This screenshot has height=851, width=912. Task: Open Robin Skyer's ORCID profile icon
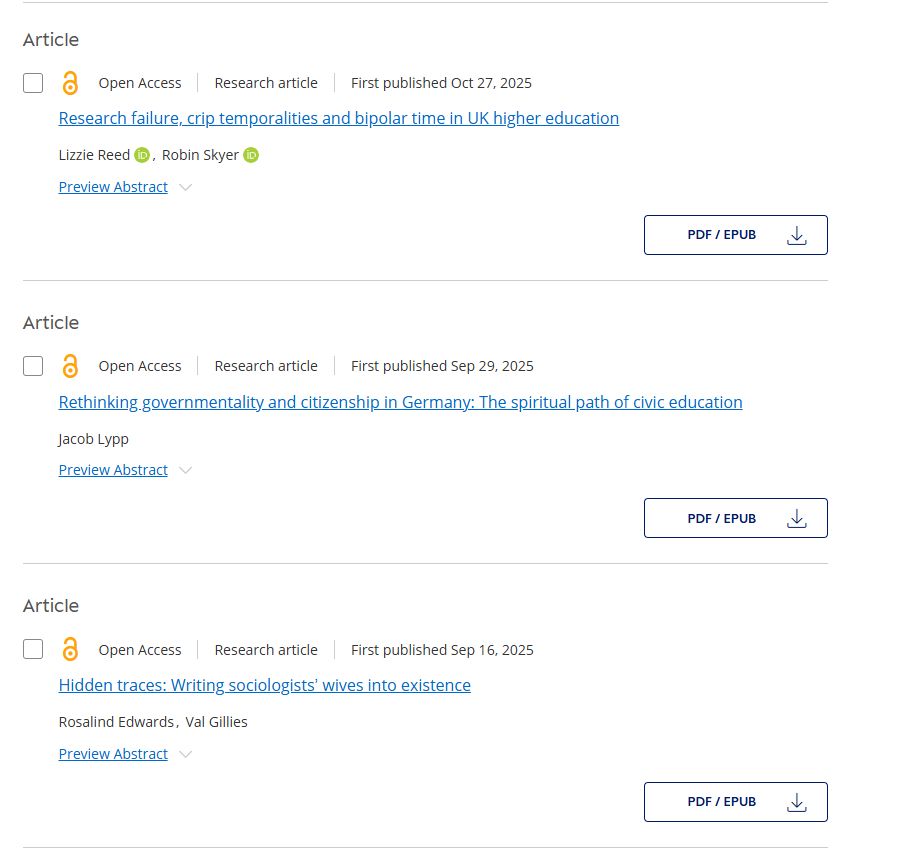click(x=251, y=155)
